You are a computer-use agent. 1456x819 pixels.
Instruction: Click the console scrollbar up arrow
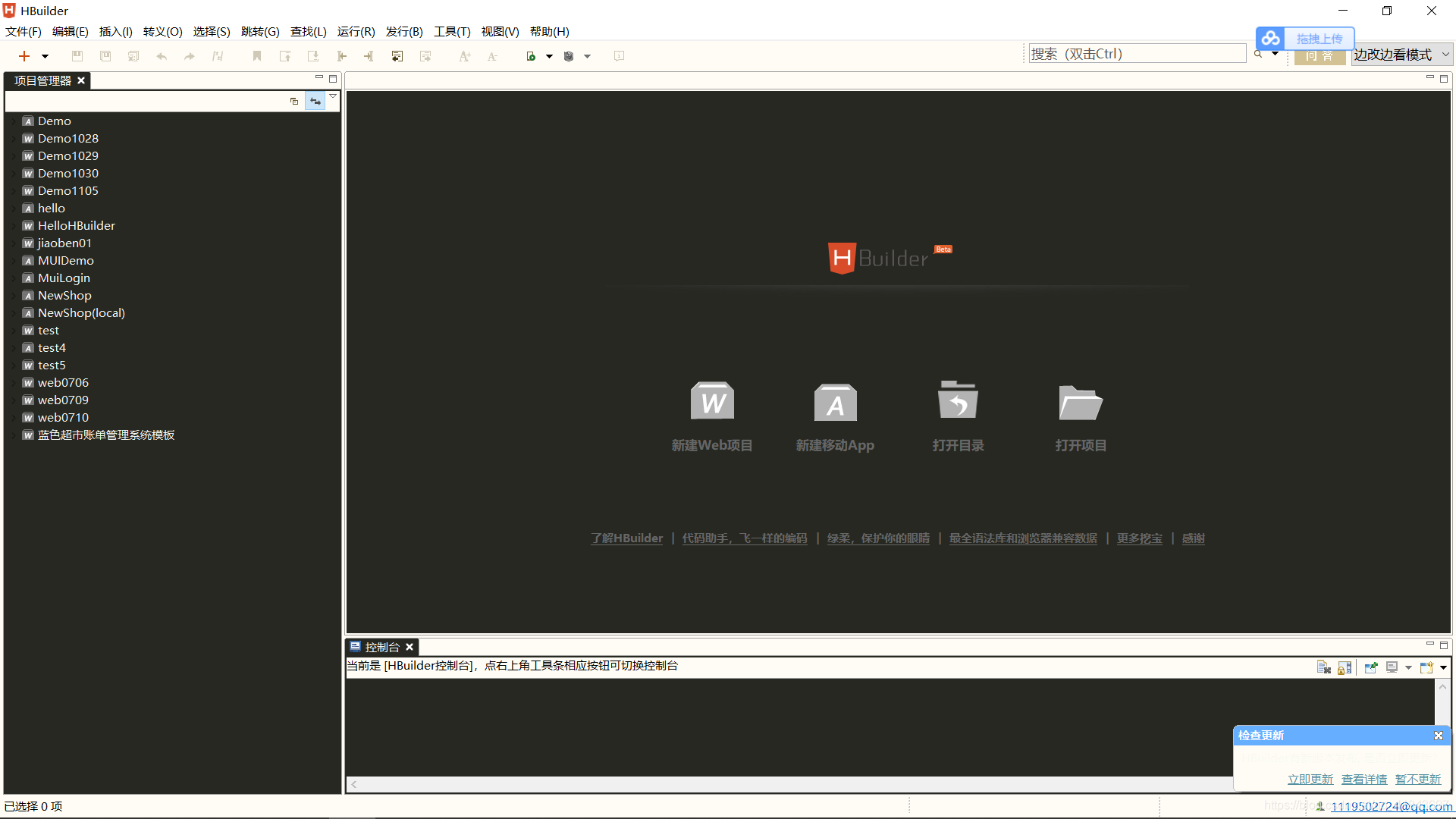pyautogui.click(x=1442, y=686)
